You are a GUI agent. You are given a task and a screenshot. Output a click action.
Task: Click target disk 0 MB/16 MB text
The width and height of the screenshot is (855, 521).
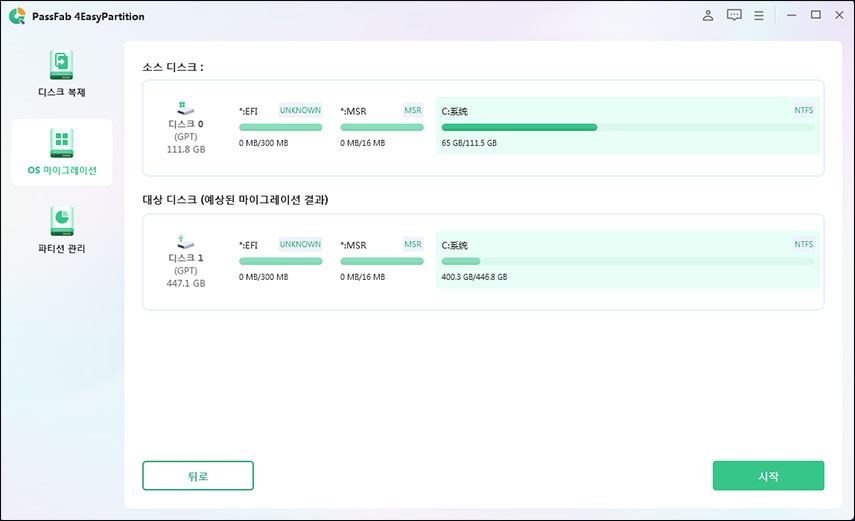363,277
